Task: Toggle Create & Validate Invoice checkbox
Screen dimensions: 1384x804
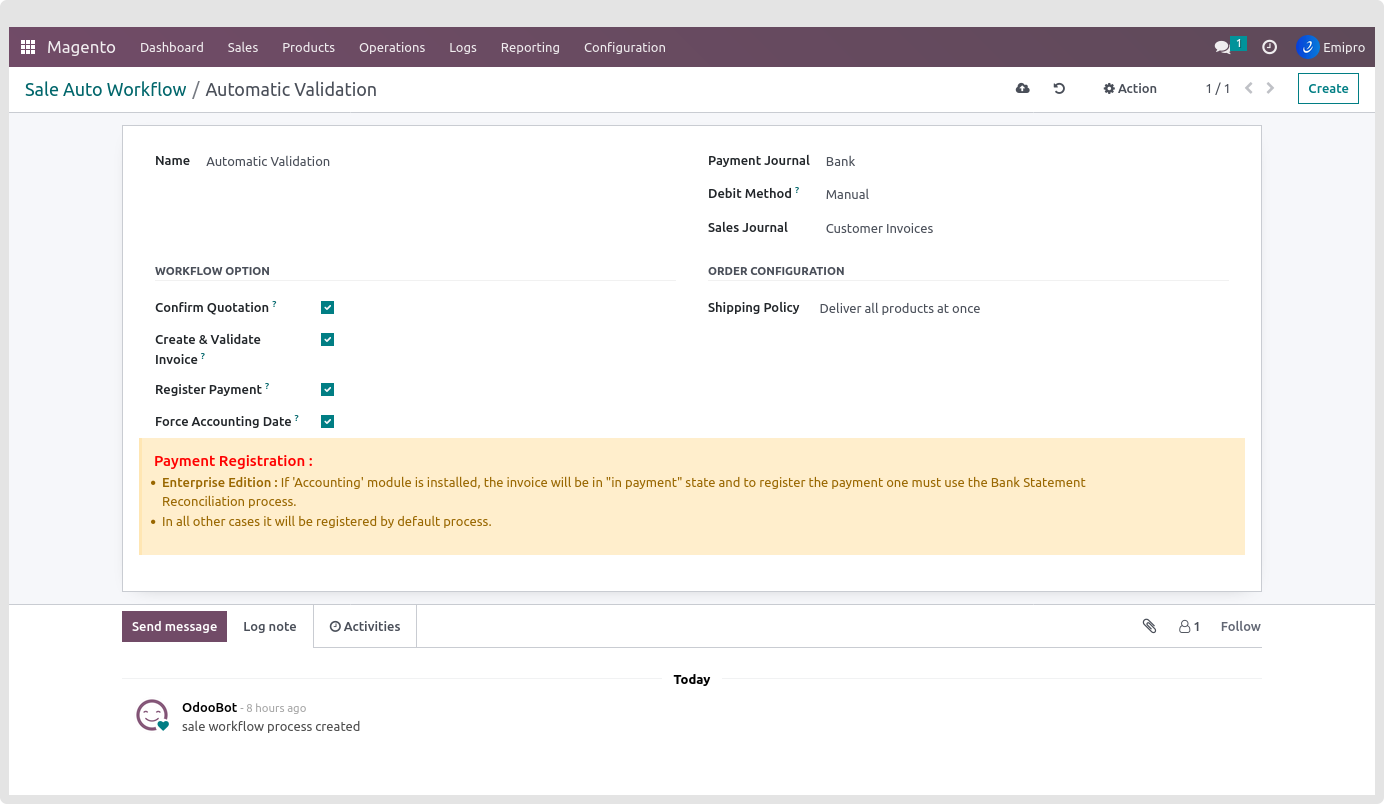Action: click(x=327, y=340)
